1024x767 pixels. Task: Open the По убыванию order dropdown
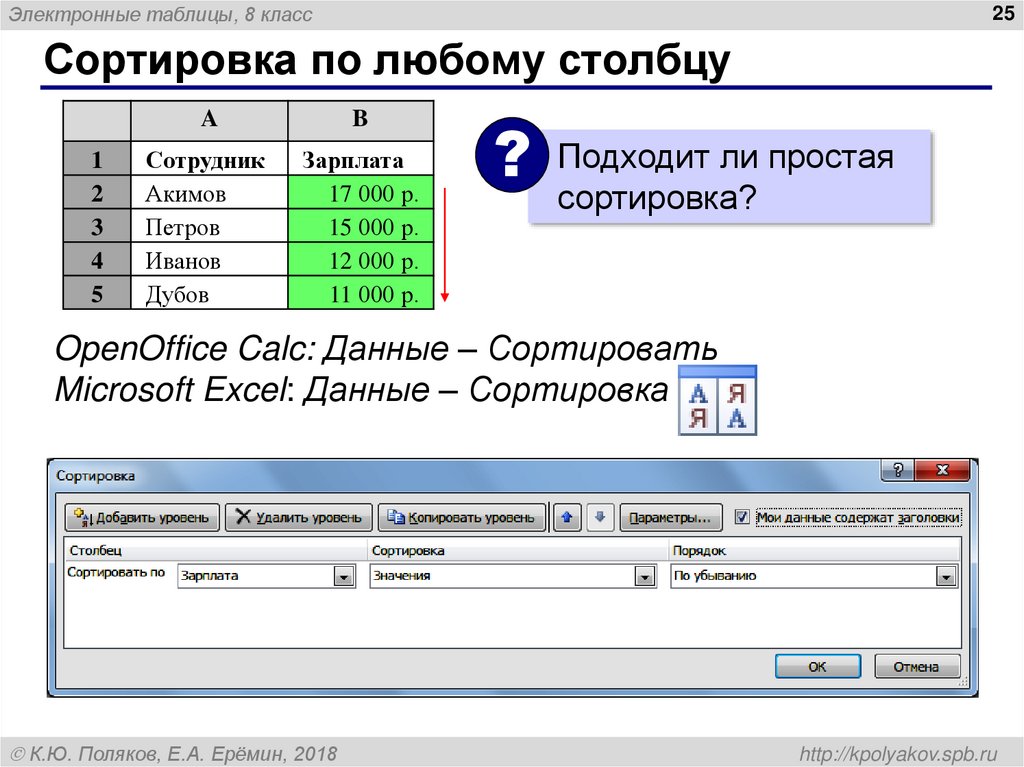[x=947, y=575]
